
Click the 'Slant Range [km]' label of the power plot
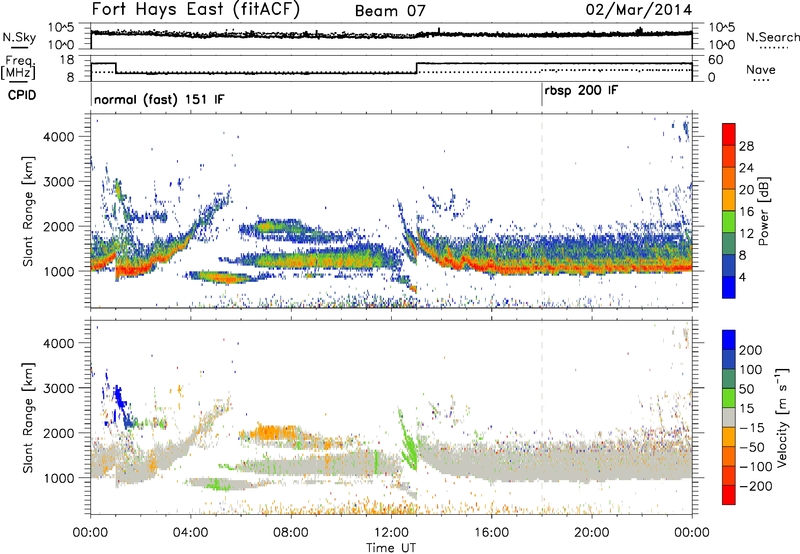click(28, 211)
